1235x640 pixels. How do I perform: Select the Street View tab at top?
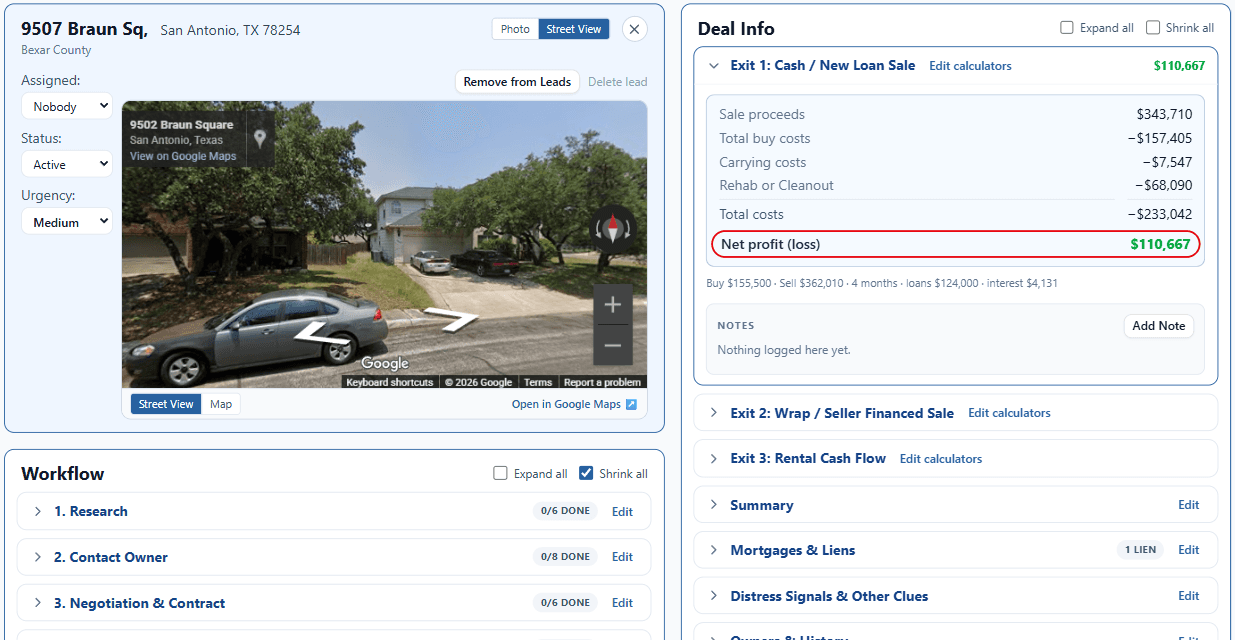click(574, 29)
